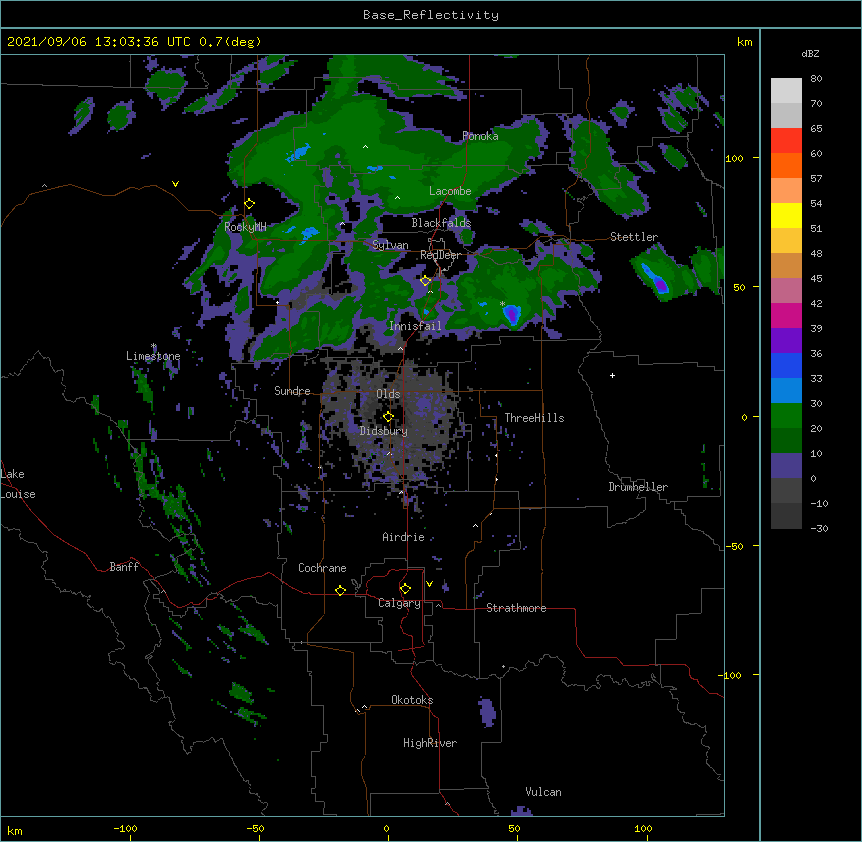862x842 pixels.
Task: Click the Ponoka city label
Action: point(480,136)
